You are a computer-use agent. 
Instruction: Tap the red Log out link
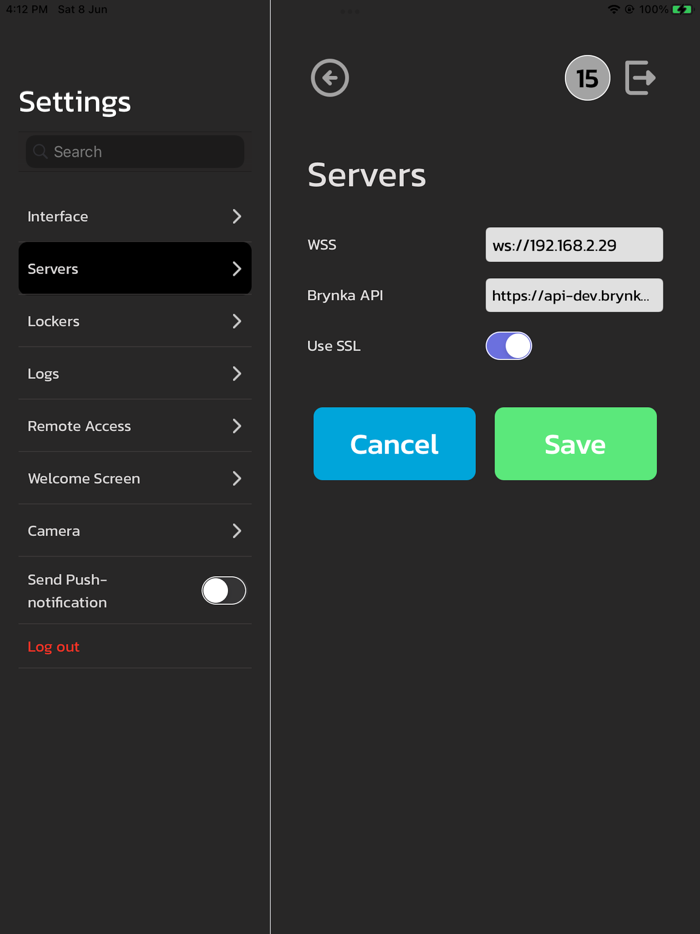click(54, 647)
